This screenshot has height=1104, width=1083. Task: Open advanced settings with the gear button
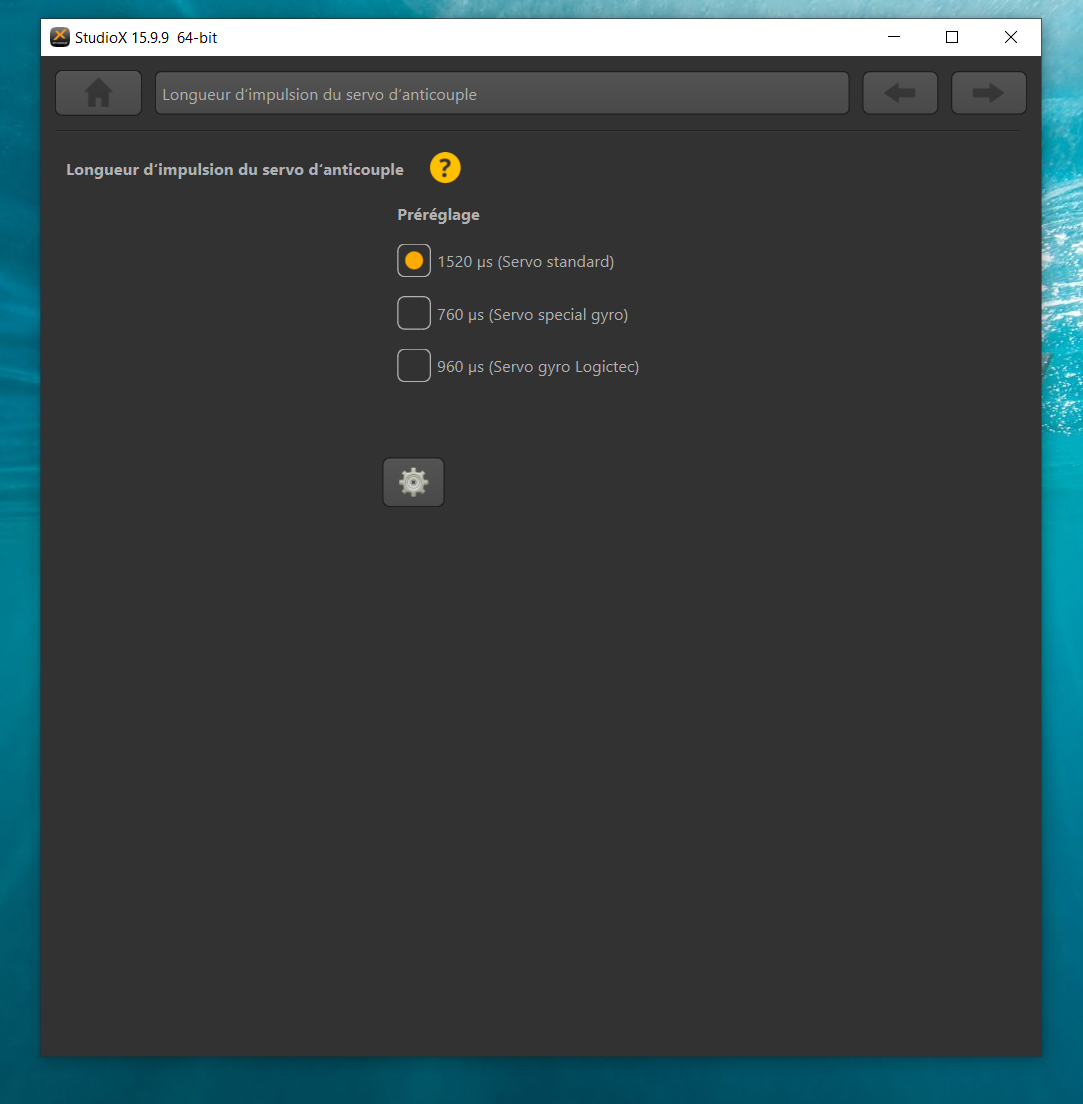click(x=413, y=482)
